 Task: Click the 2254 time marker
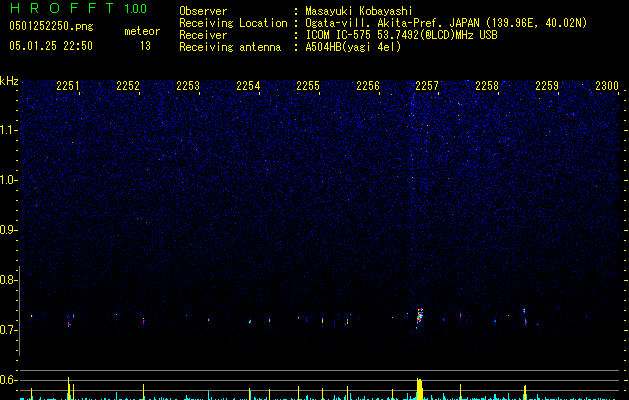point(248,86)
